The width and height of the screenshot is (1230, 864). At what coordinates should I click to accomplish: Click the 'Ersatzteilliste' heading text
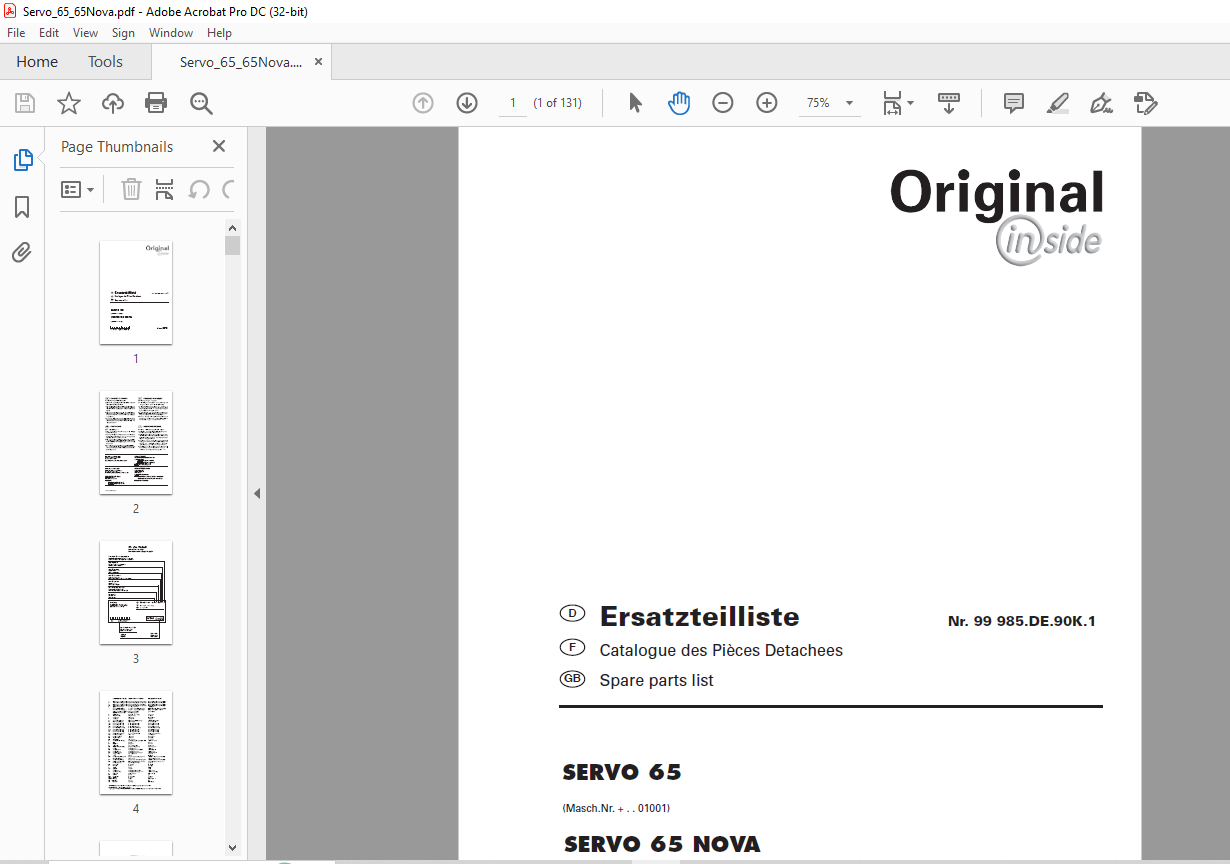pos(700,616)
